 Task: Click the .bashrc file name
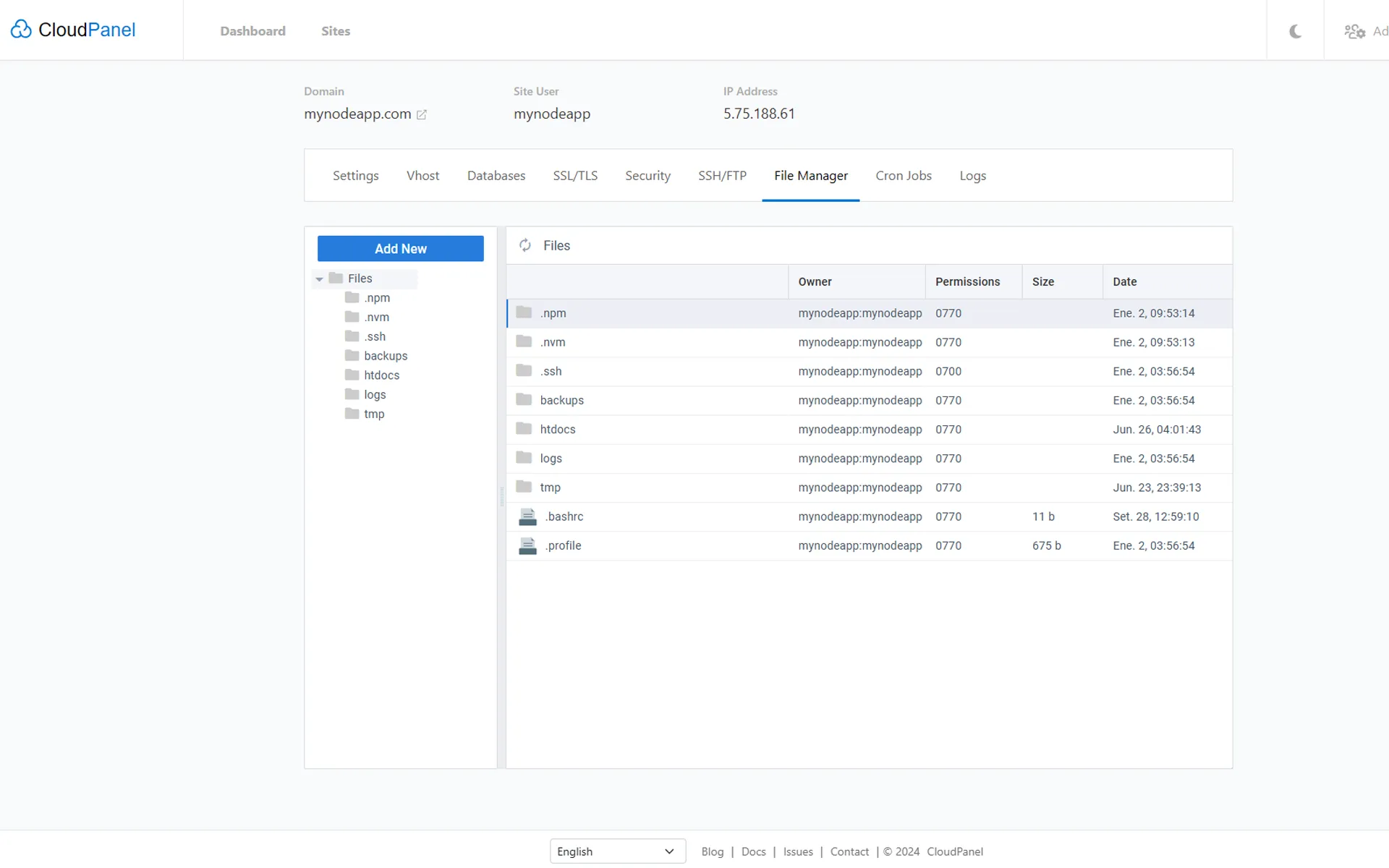click(564, 516)
